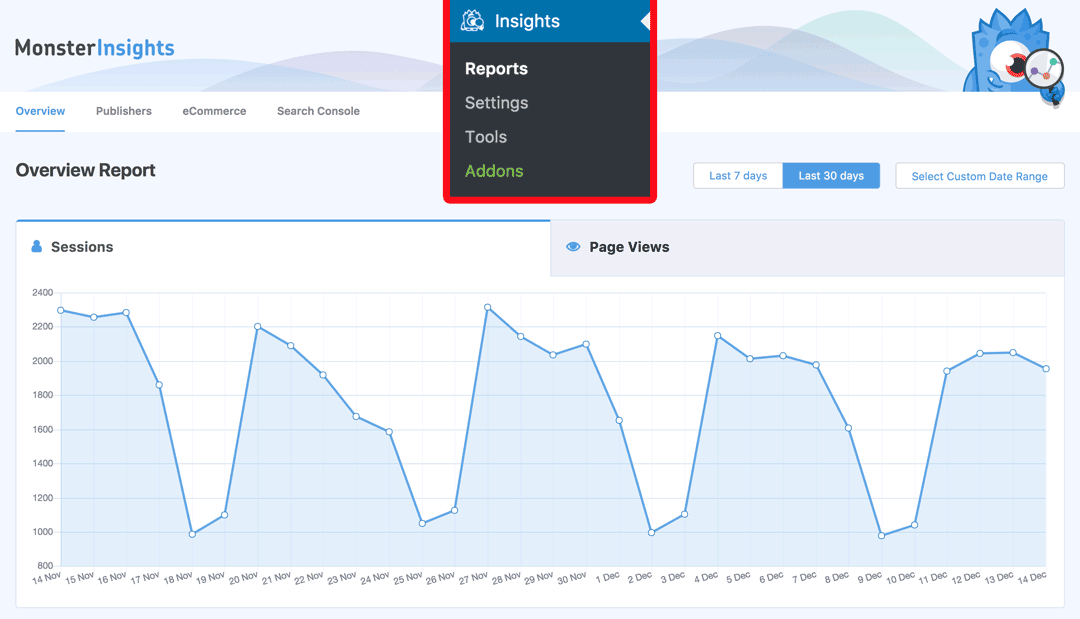Viewport: 1080px width, 619px height.
Task: Open the Addons menu entry
Action: coord(494,170)
